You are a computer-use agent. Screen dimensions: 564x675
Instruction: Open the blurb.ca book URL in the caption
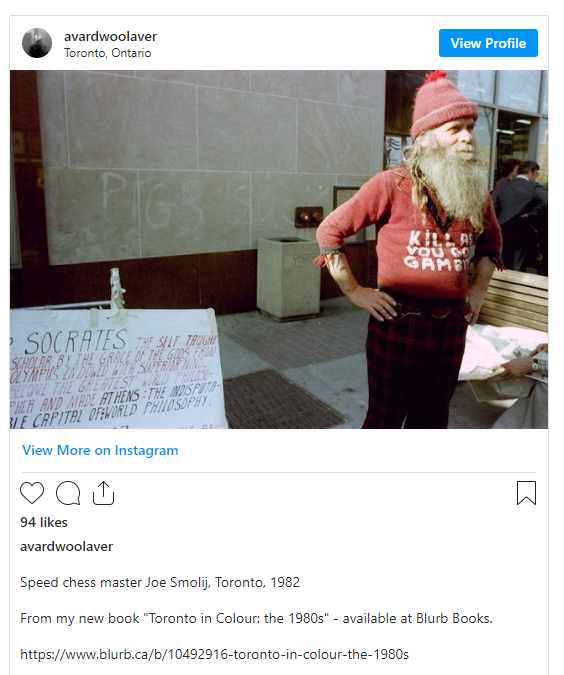click(214, 654)
